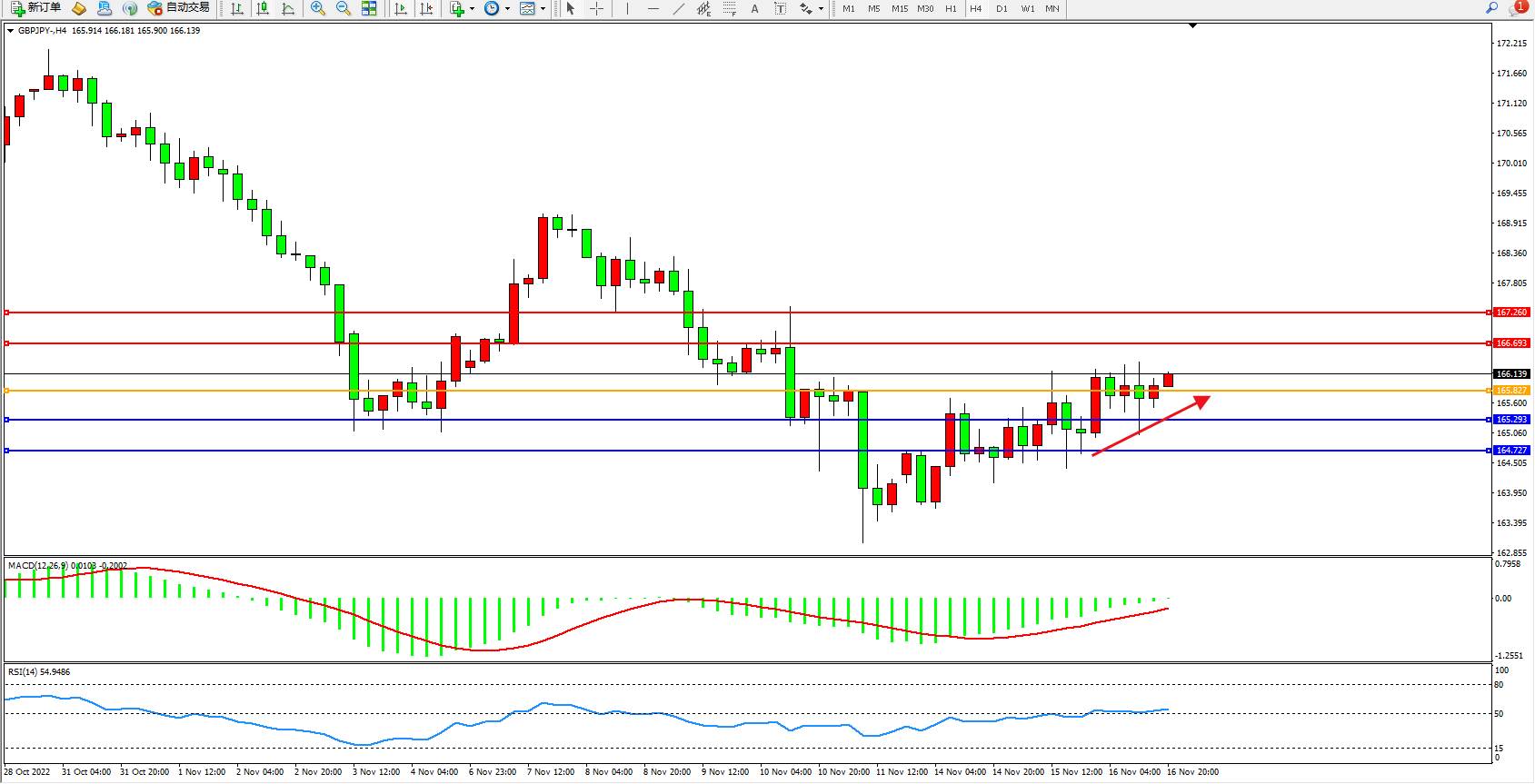Select the M15 timeframe button
The image size is (1535, 784).
[x=900, y=8]
